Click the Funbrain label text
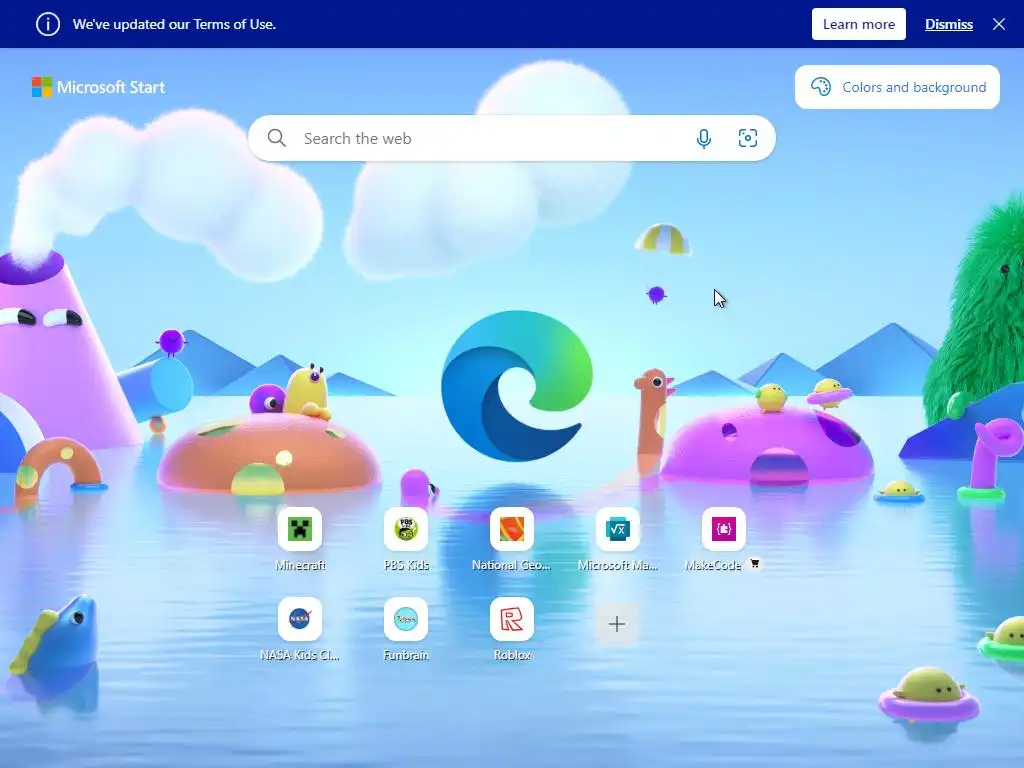Screen dimensions: 1024x768 (x=406, y=654)
